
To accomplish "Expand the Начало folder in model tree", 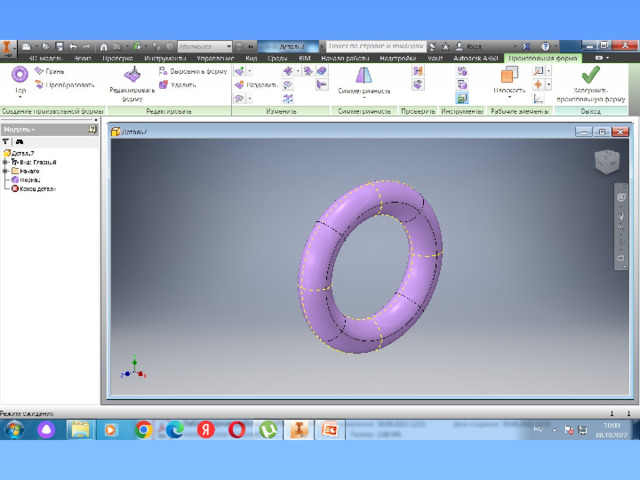I will 6,171.
